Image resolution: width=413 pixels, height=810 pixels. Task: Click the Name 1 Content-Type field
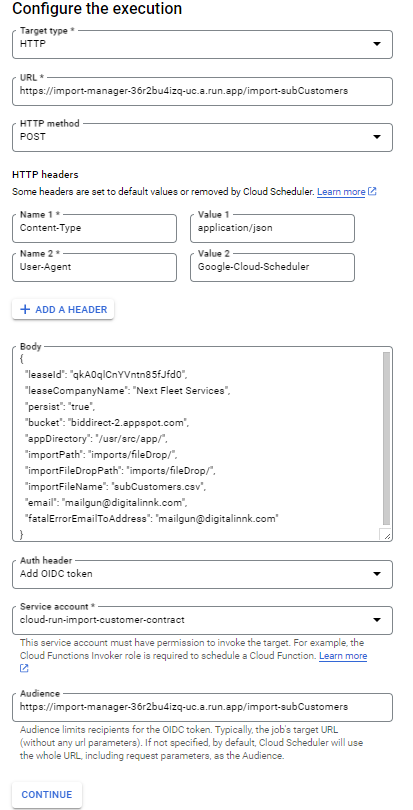pos(95,228)
